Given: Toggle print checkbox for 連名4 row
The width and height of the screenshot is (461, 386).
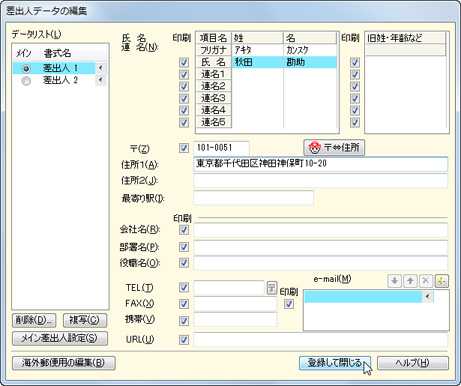Looking at the screenshot, I should click(184, 110).
